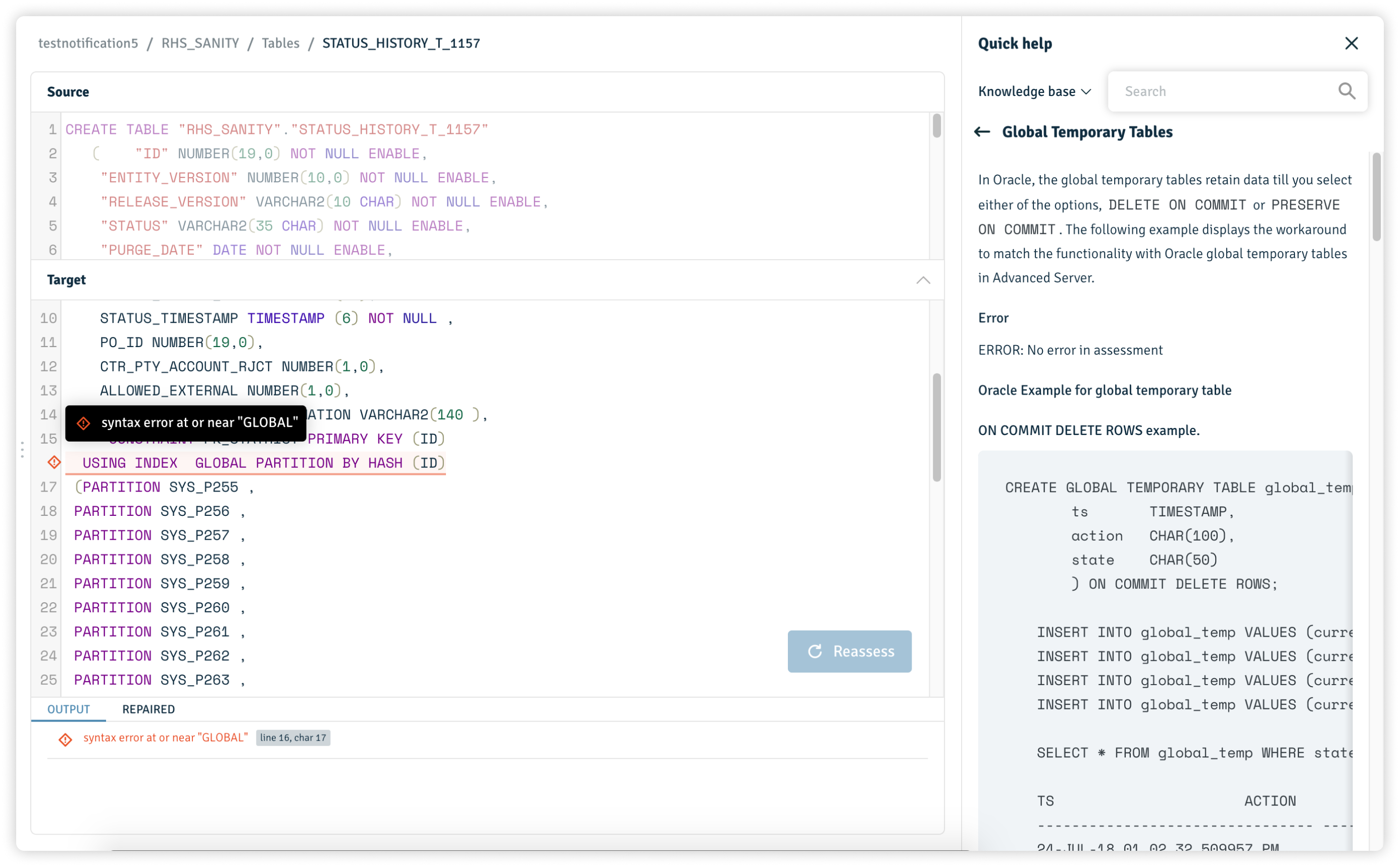The height and width of the screenshot is (867, 1400).
Task: Click the "PURGE_DATE" line in Source
Action: pos(246,250)
